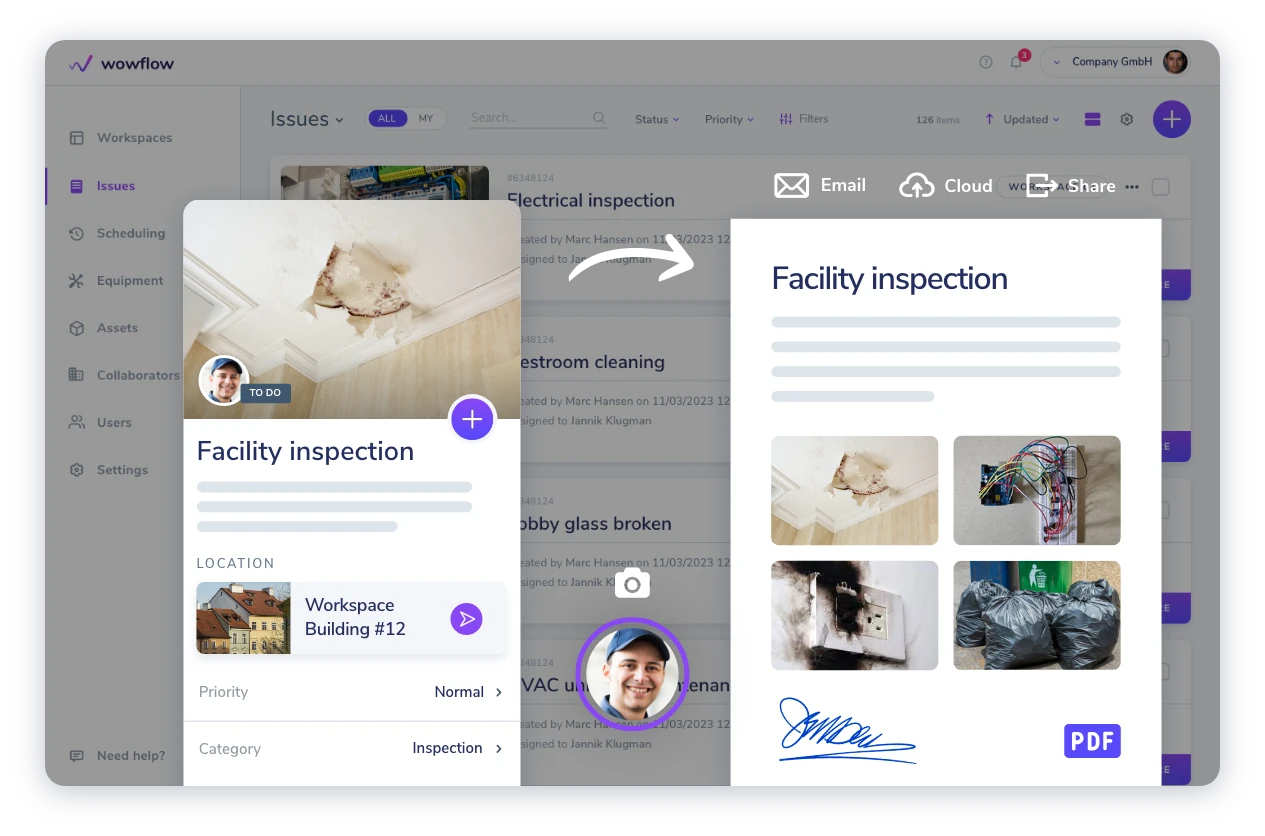Open the Priority filter dropdown
This screenshot has height=836, width=1265.
(729, 119)
